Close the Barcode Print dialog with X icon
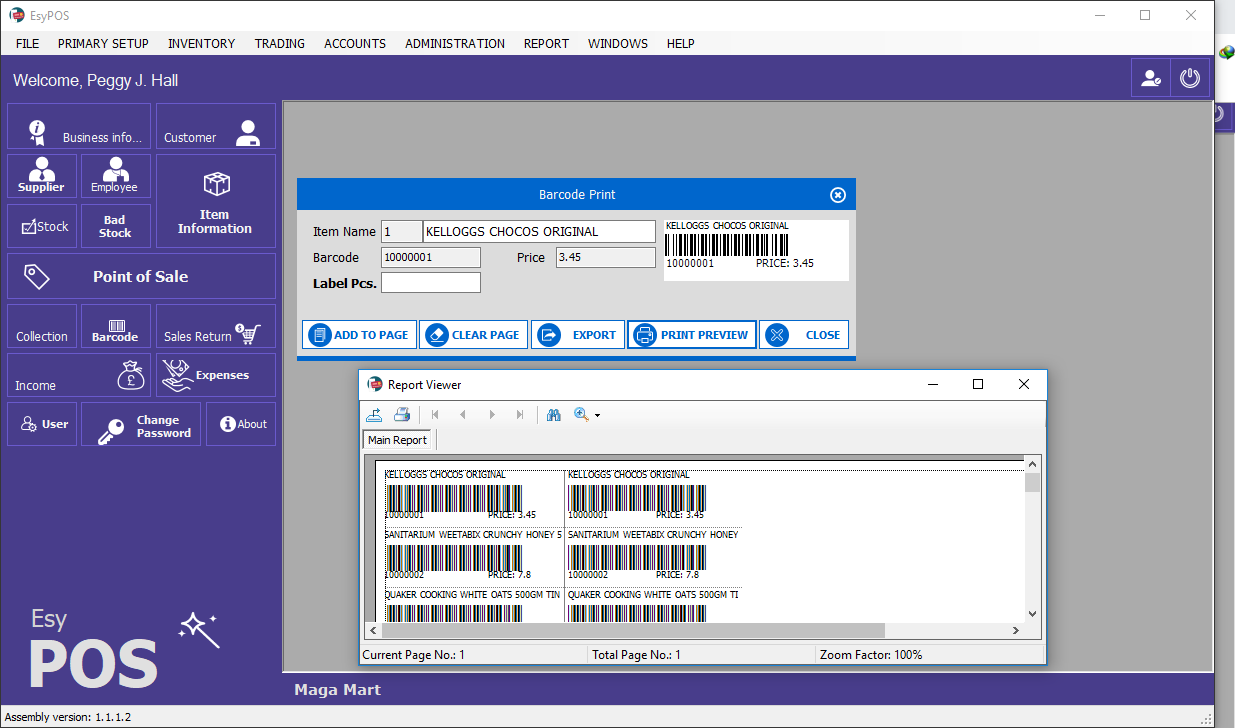The height and width of the screenshot is (728, 1235). tap(838, 195)
